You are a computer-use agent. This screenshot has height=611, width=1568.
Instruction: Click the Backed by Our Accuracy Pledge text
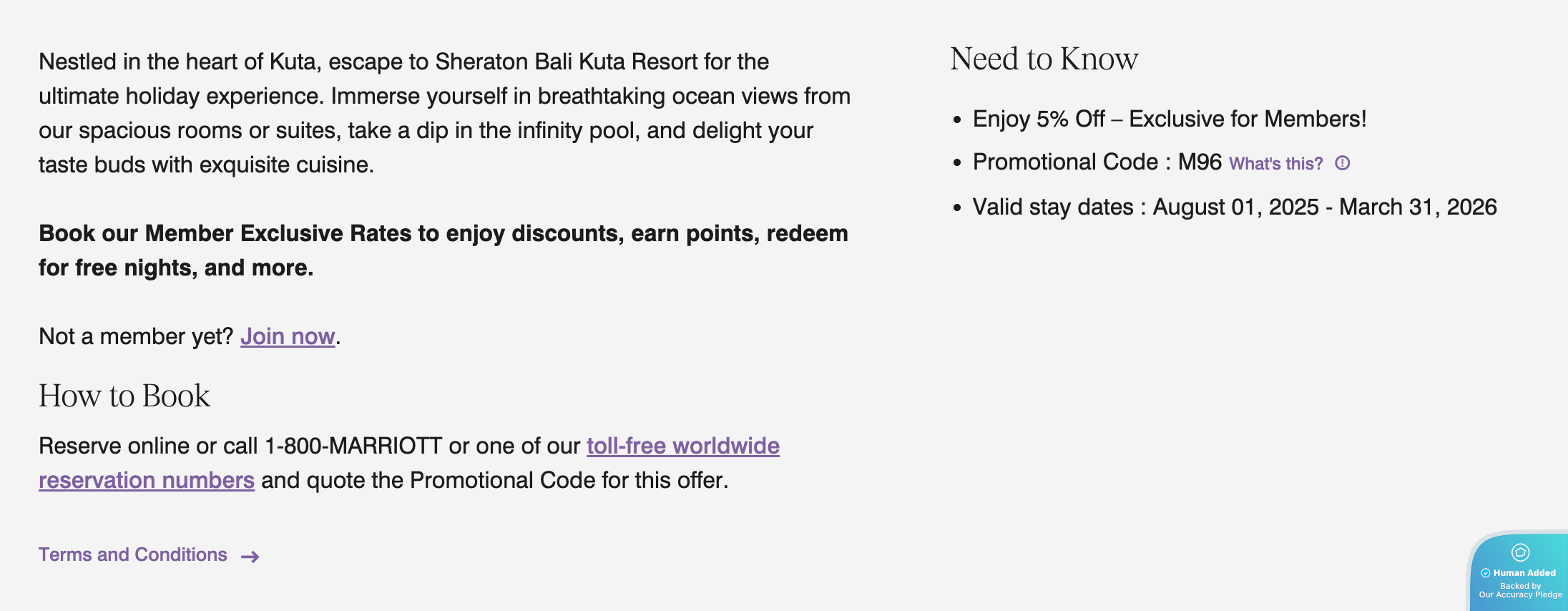[x=1520, y=590]
